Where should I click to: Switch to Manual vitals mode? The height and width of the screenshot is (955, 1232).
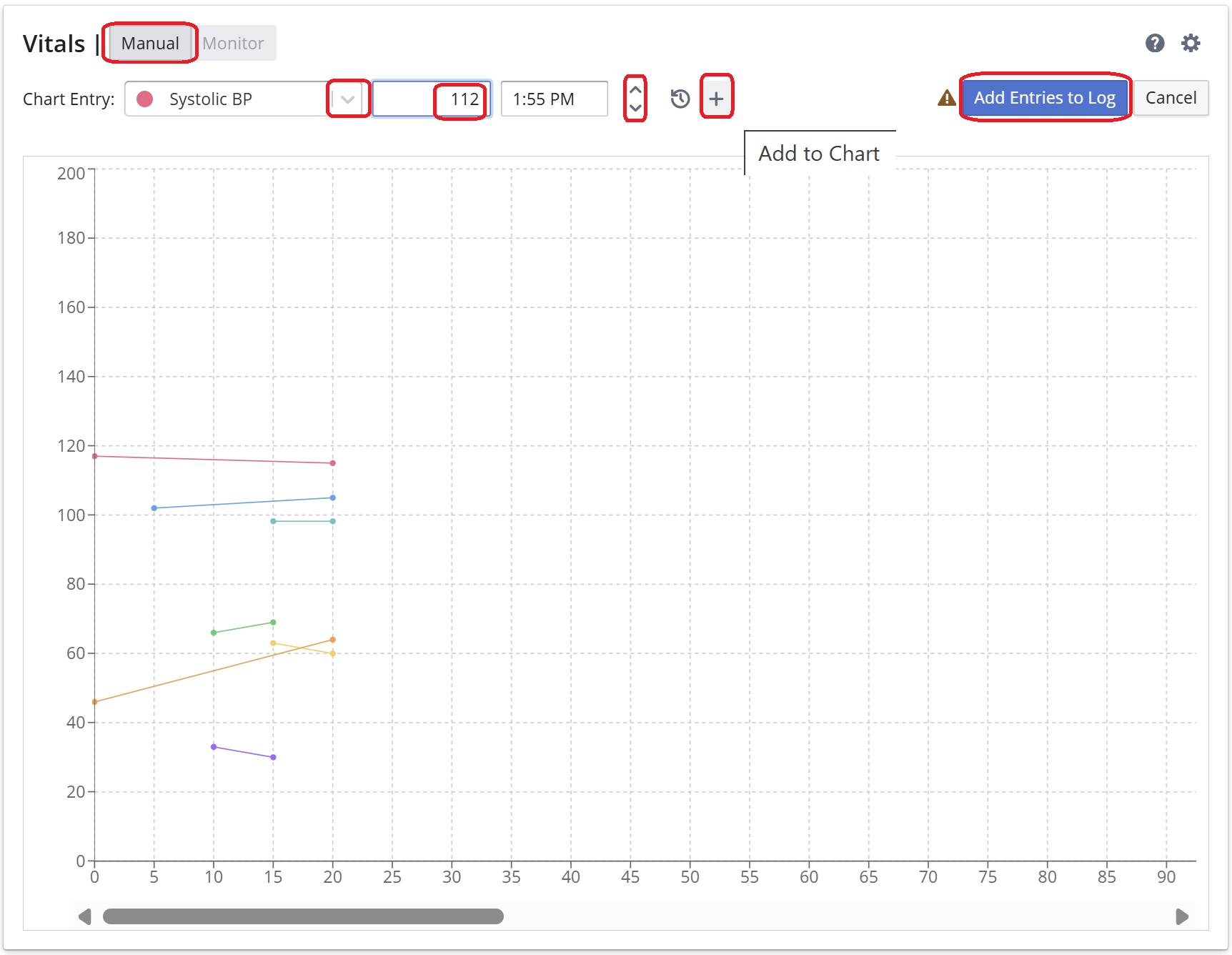point(150,44)
